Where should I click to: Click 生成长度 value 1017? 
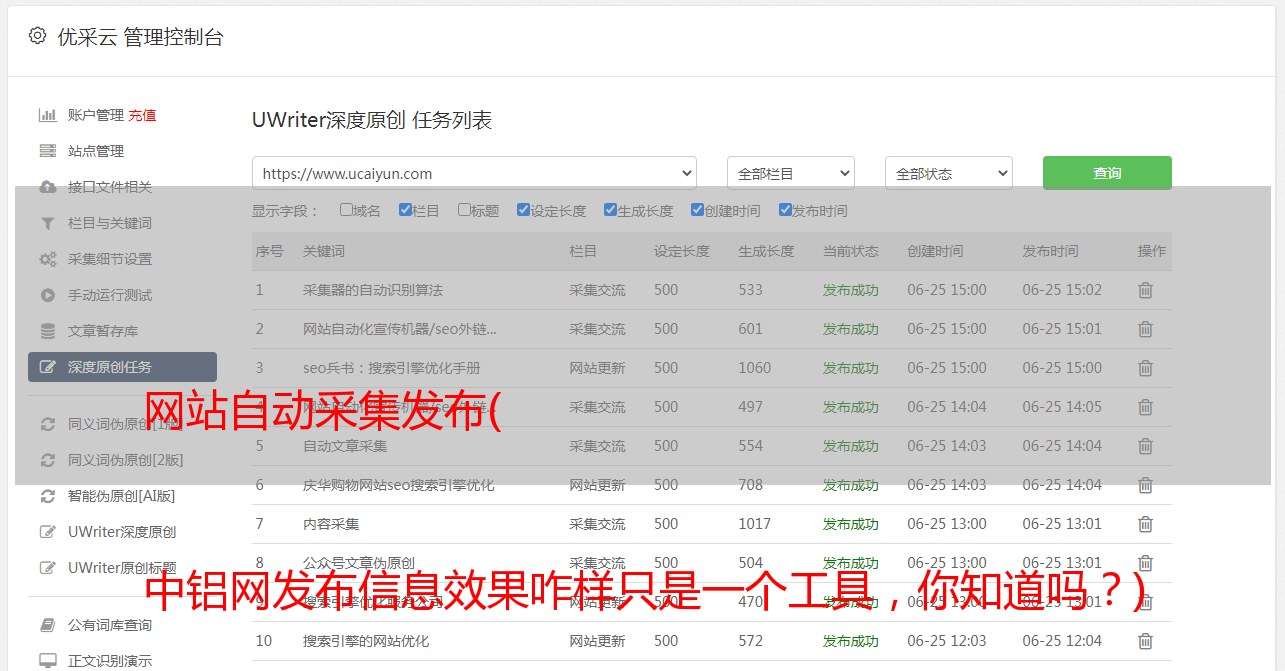pos(755,524)
